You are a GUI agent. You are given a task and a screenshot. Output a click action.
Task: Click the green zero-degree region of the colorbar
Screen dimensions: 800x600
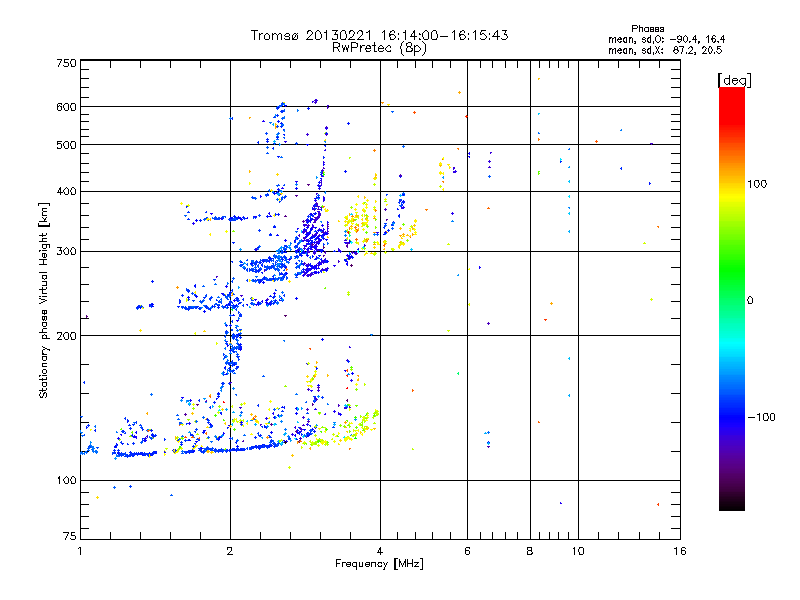[732, 300]
